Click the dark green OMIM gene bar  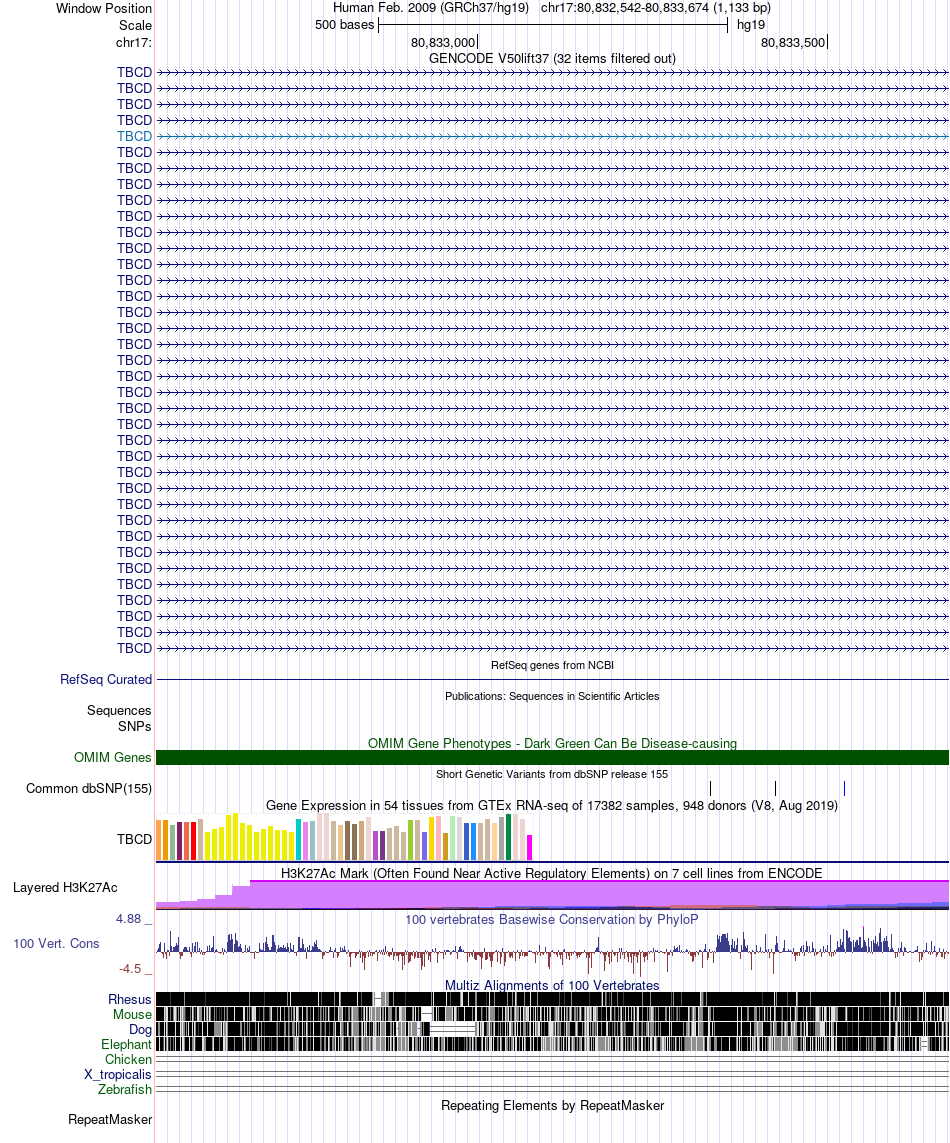coord(553,757)
